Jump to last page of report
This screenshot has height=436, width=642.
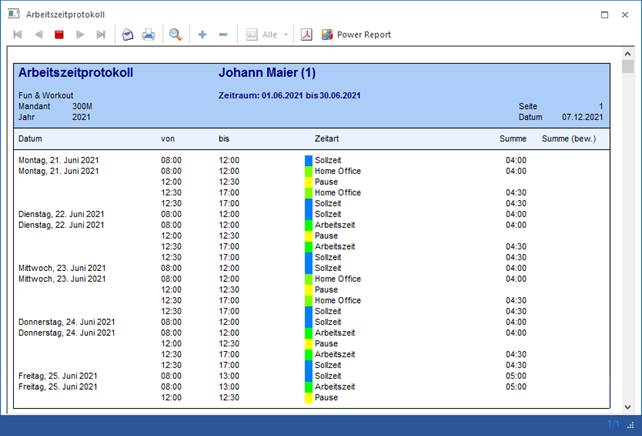pyautogui.click(x=101, y=34)
